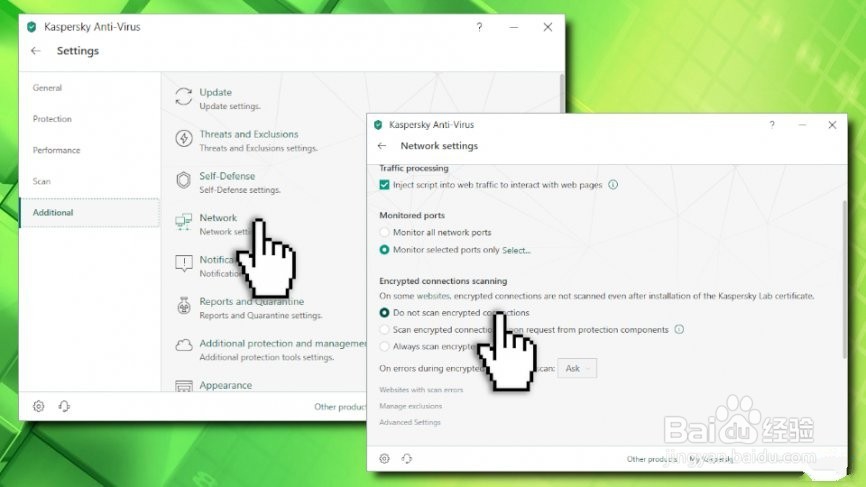Click Settings window vertical scrollbar
The height and width of the screenshot is (487, 866).
tap(562, 92)
